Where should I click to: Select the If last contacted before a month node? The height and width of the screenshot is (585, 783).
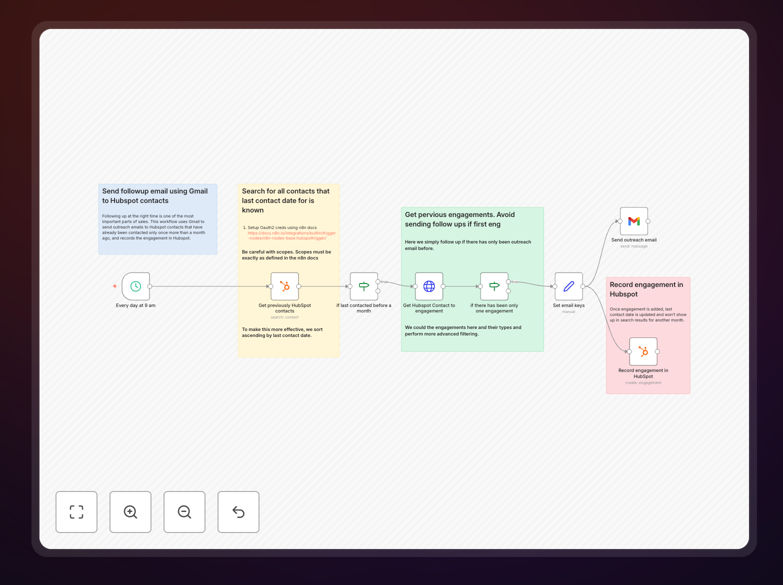(364, 286)
